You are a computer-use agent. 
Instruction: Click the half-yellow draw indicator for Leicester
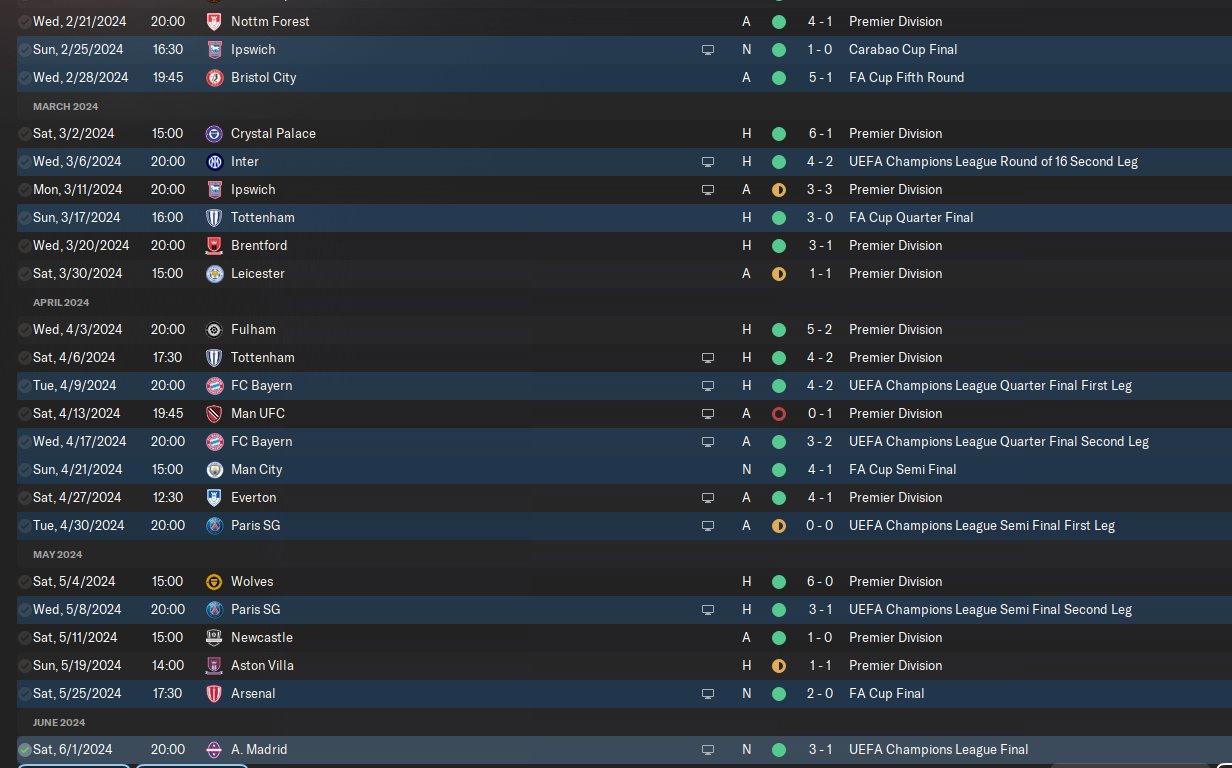[779, 273]
